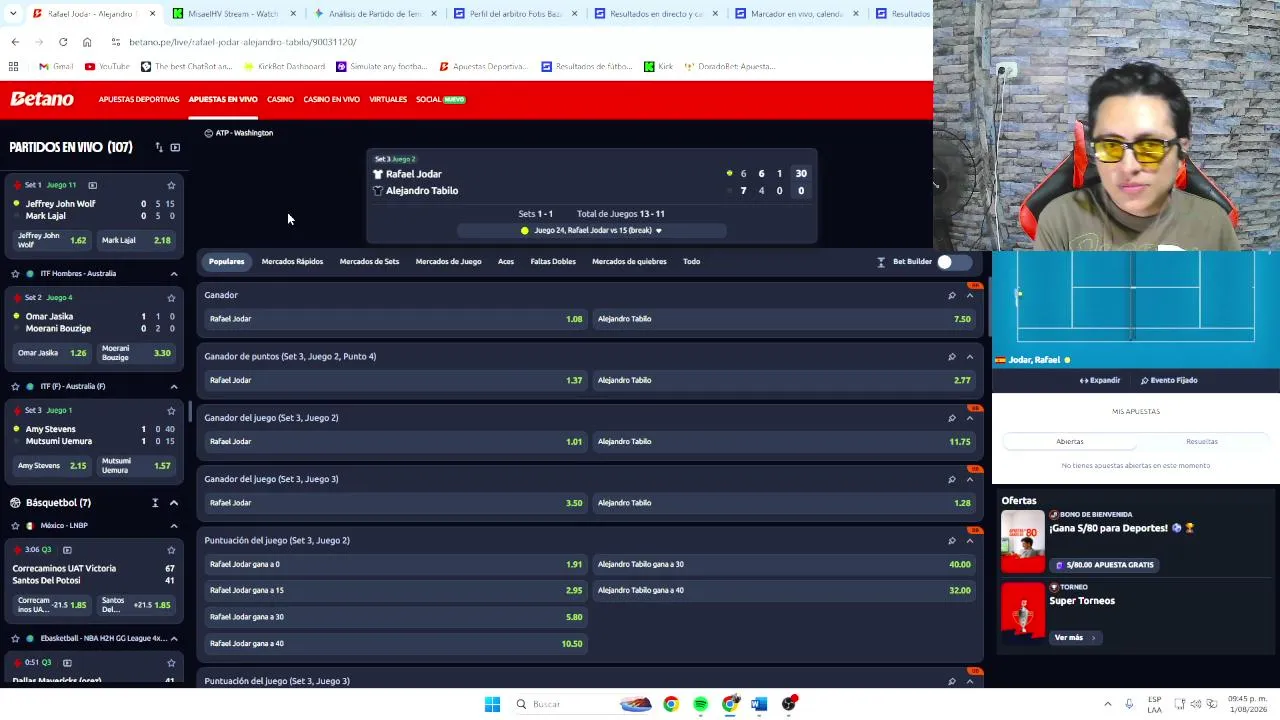This screenshot has height=720, width=1280.
Task: Open the browser apps grid icon in the bookmarks bar
Action: [14, 66]
